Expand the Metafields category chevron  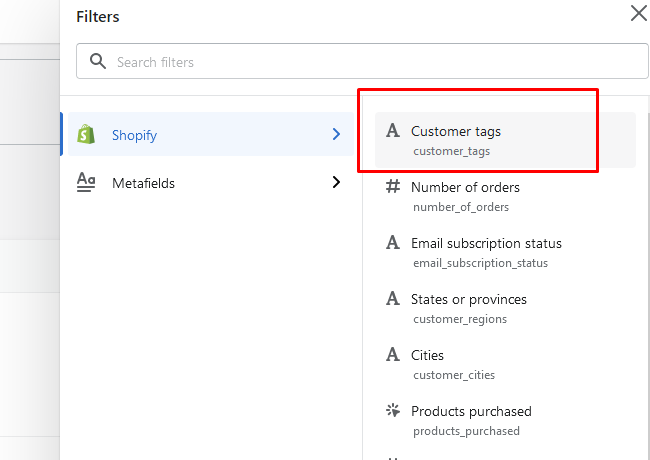tap(336, 182)
